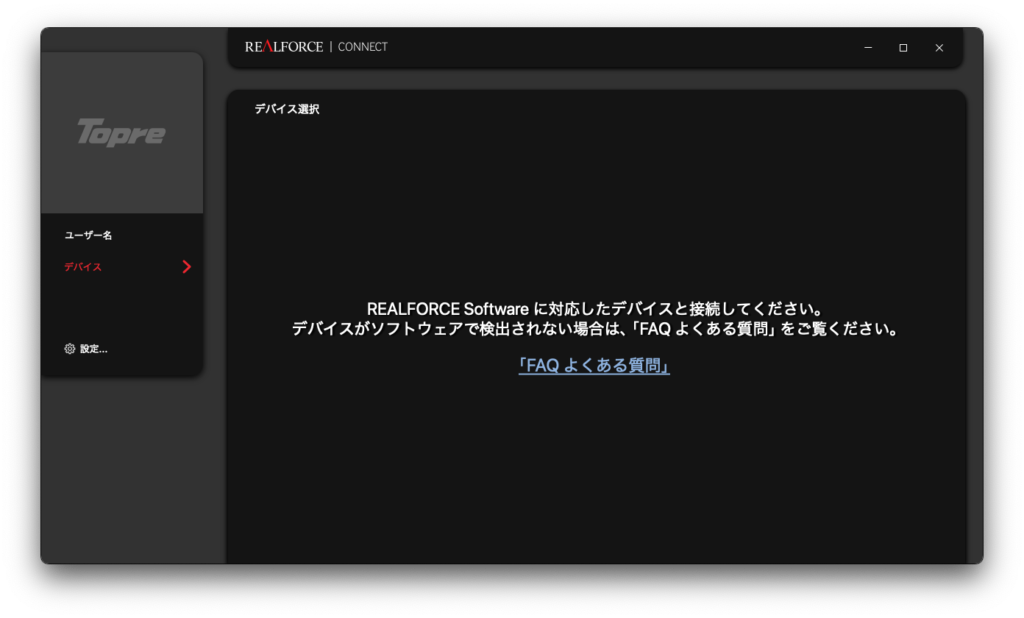The width and height of the screenshot is (1024, 618).
Task: Open the「FAQ よくある質問」hyperlink
Action: pyautogui.click(x=594, y=366)
